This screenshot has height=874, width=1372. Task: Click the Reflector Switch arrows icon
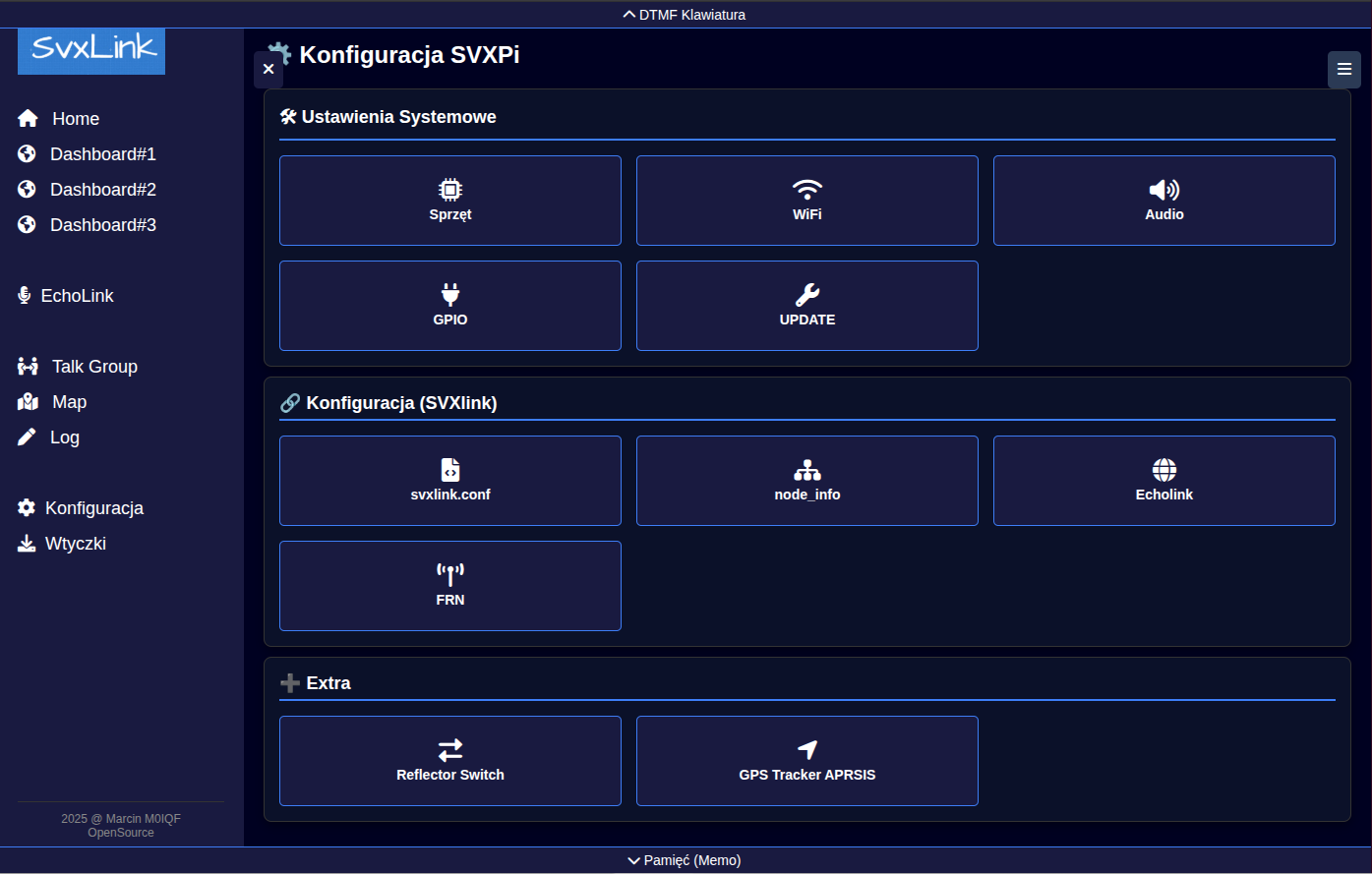tap(450, 750)
